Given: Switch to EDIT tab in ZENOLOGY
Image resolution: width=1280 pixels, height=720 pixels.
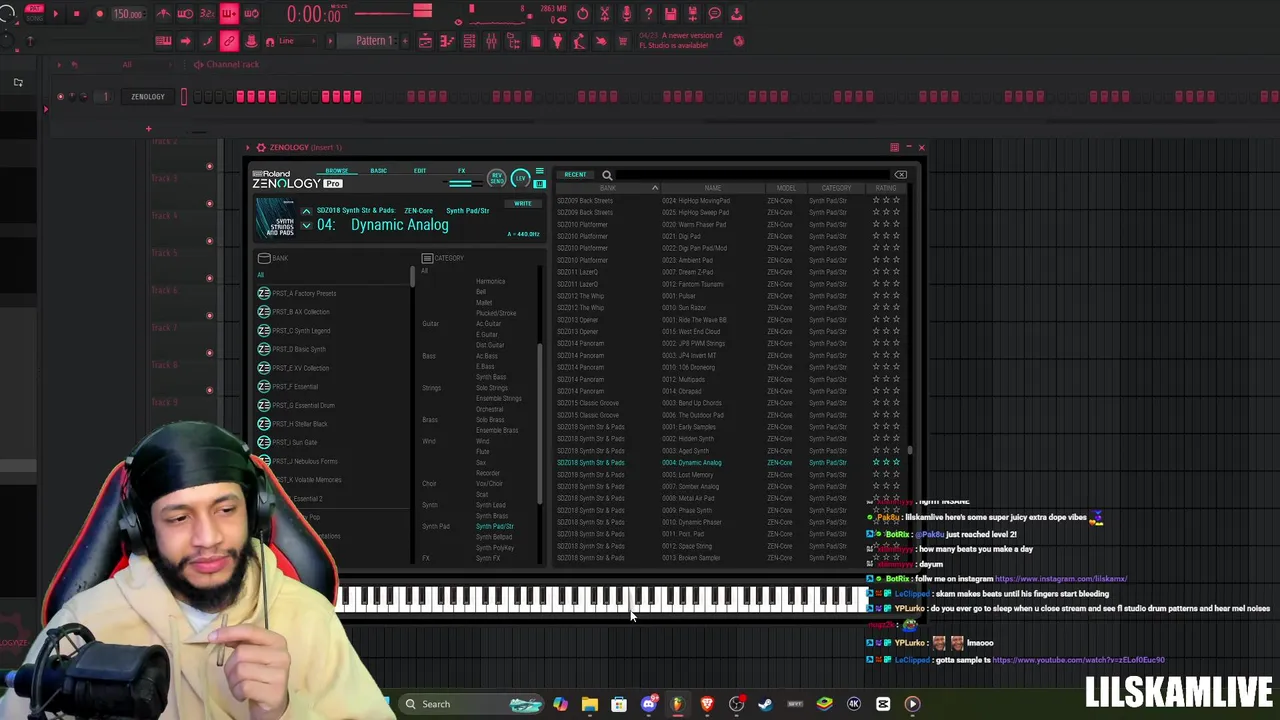Looking at the screenshot, I should [x=420, y=171].
